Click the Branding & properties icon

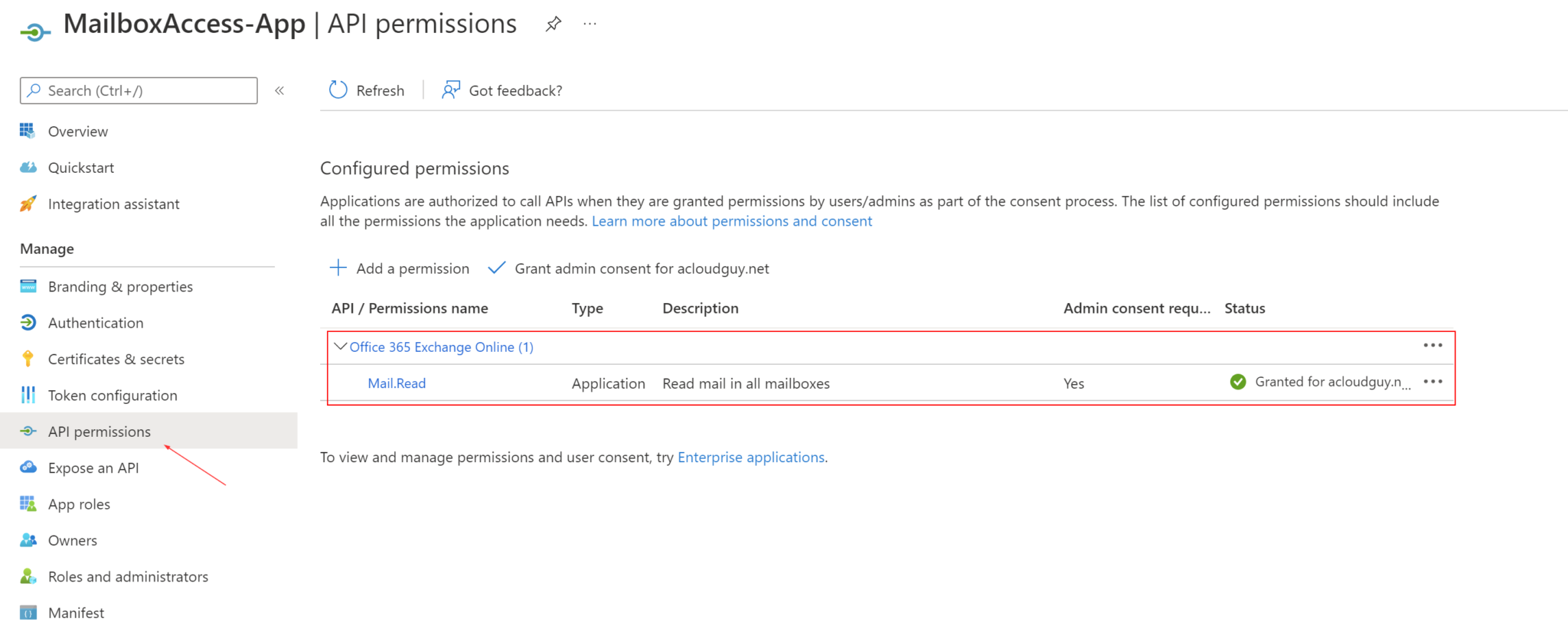[28, 286]
